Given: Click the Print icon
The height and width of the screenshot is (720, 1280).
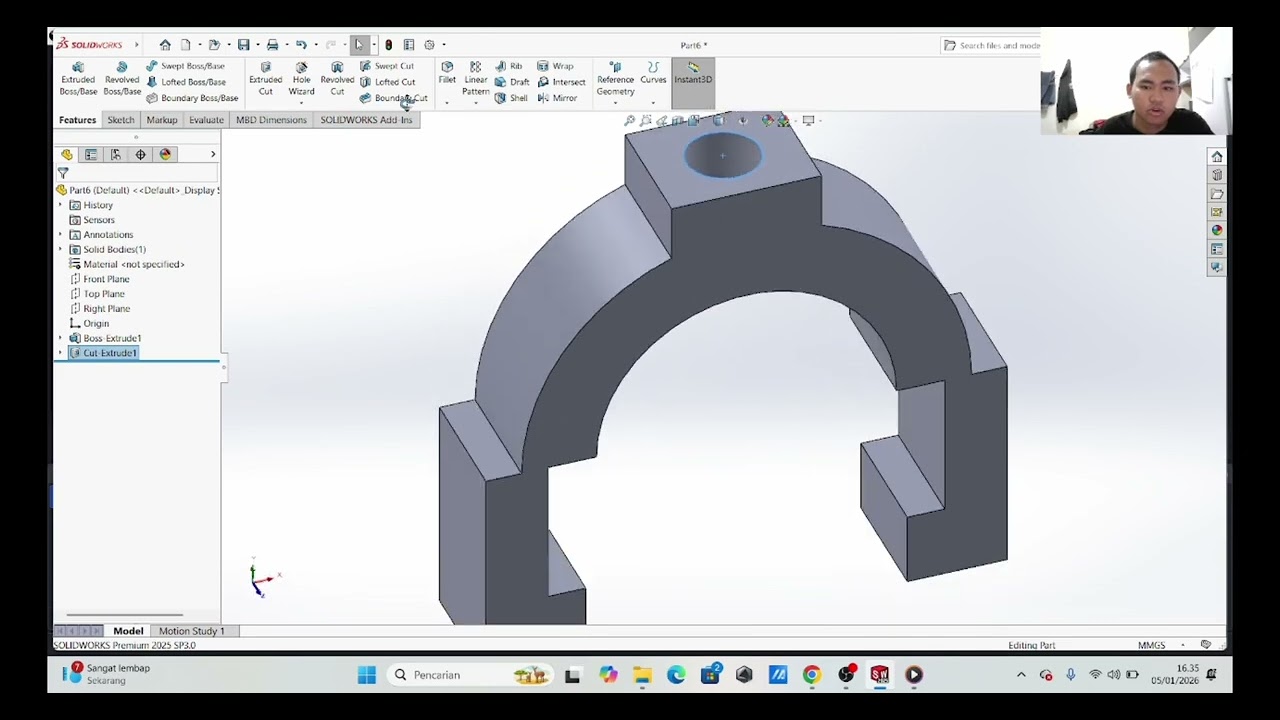Looking at the screenshot, I should pos(272,45).
